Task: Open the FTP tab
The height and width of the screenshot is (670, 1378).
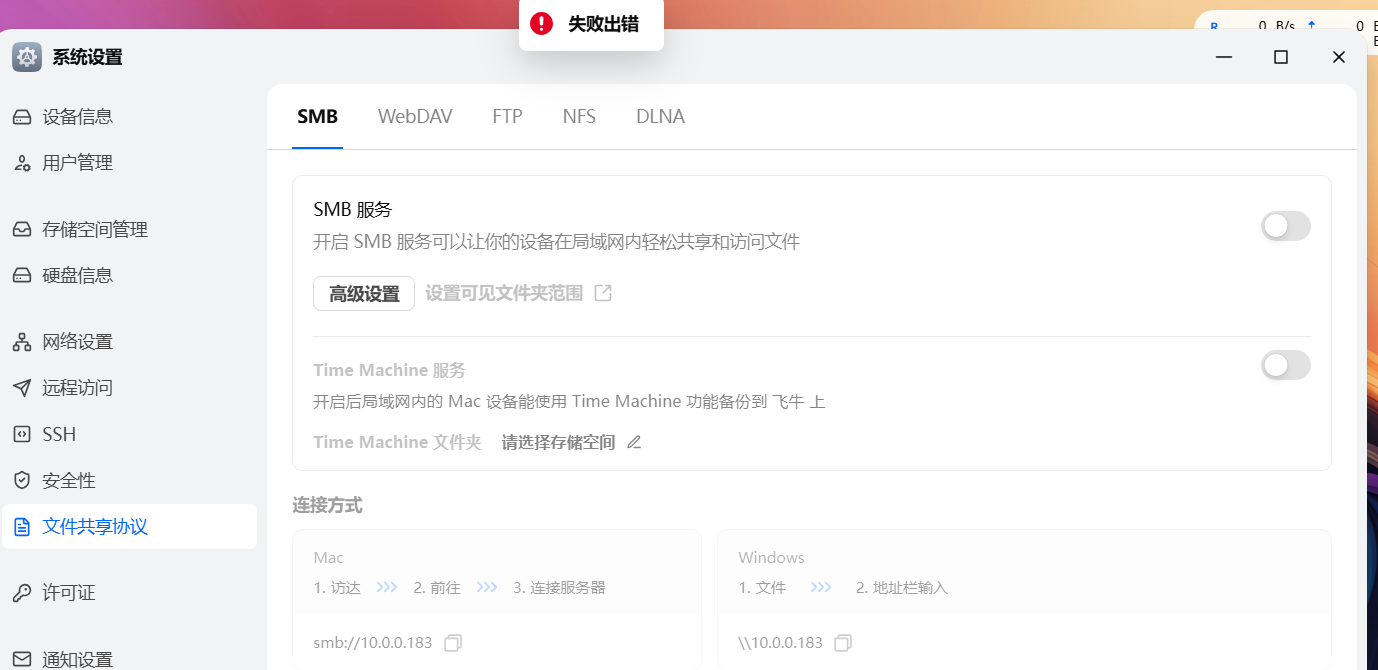Action: (x=507, y=117)
